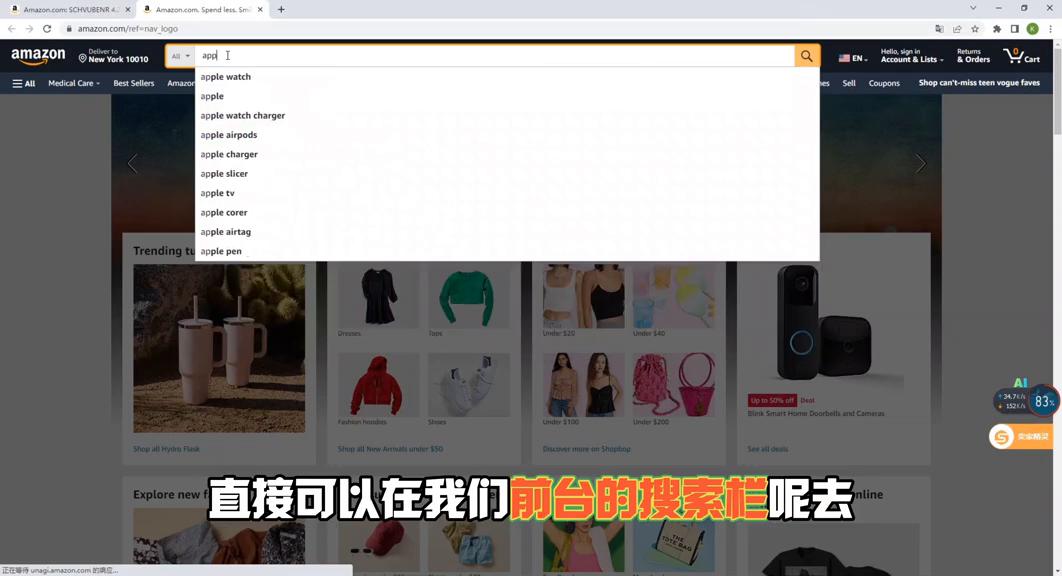Open the EN language dropdown
Screen dimensions: 1062x576
(x=853, y=58)
